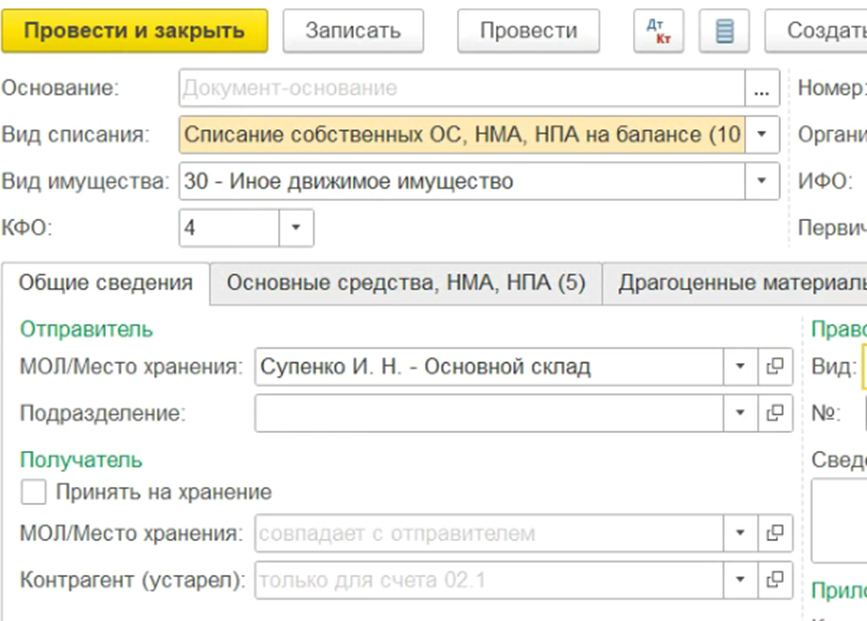This screenshot has width=867, height=621.
Task: Open the Дт/Кт postings report icon
Action: tap(659, 31)
